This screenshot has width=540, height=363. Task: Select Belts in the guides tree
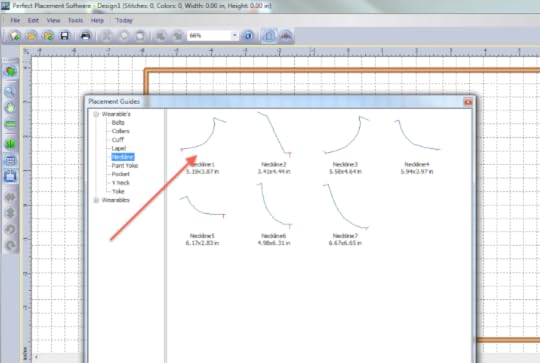tap(118, 123)
